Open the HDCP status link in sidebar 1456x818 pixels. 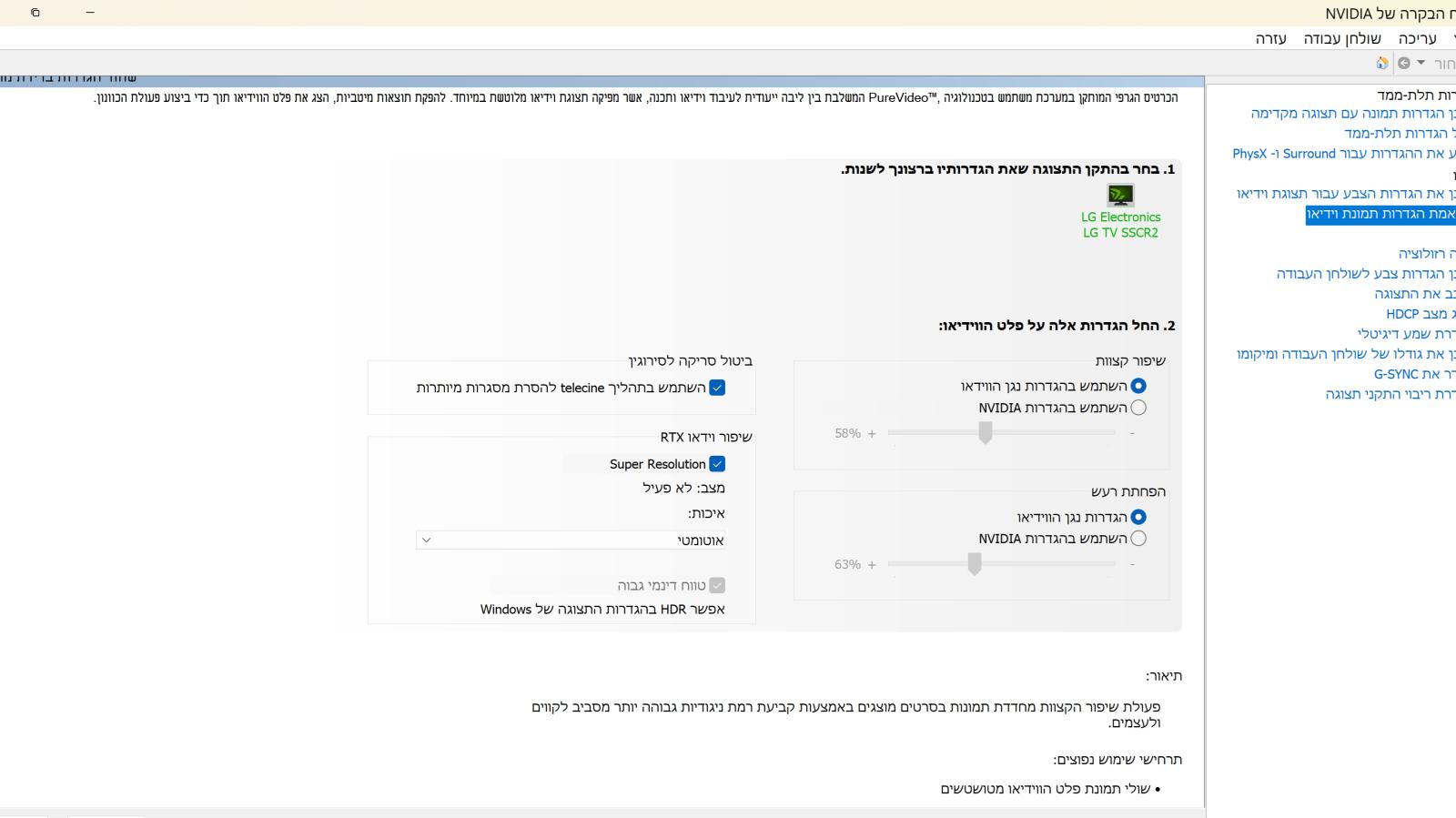(1421, 314)
